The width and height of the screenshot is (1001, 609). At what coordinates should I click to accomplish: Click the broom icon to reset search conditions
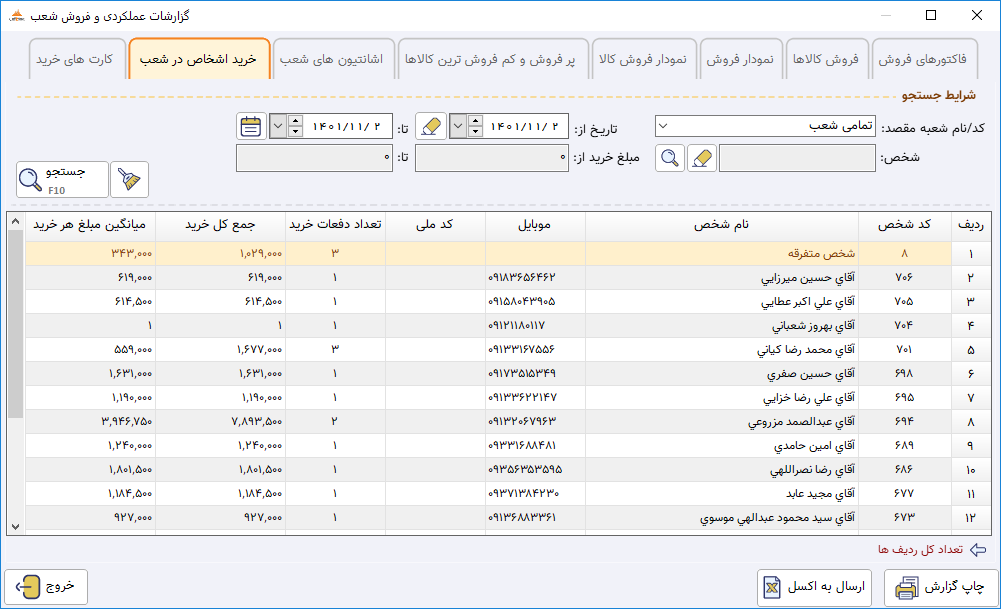(130, 179)
